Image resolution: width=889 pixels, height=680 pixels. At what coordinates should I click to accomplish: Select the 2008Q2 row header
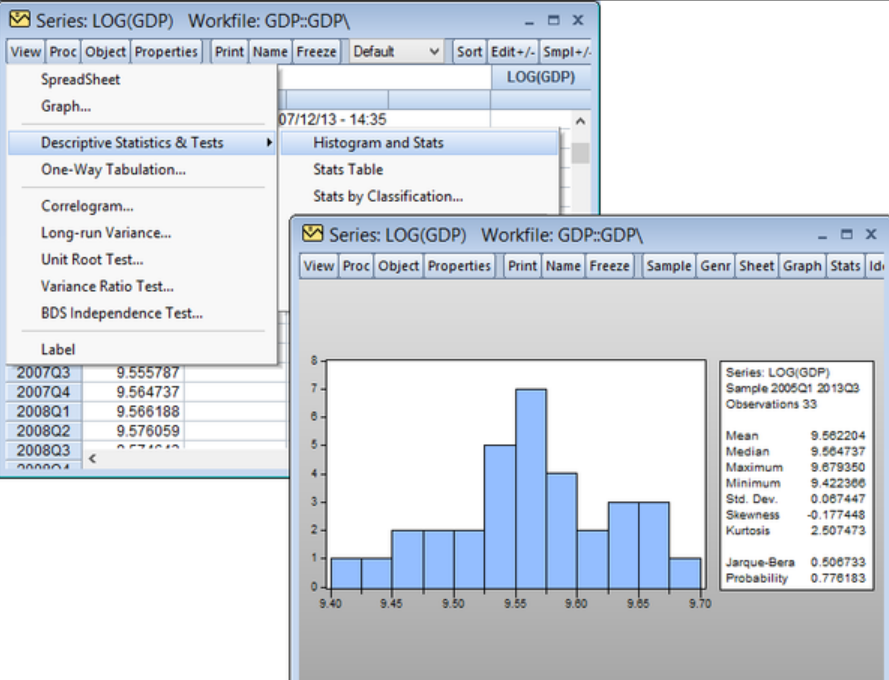tap(44, 430)
